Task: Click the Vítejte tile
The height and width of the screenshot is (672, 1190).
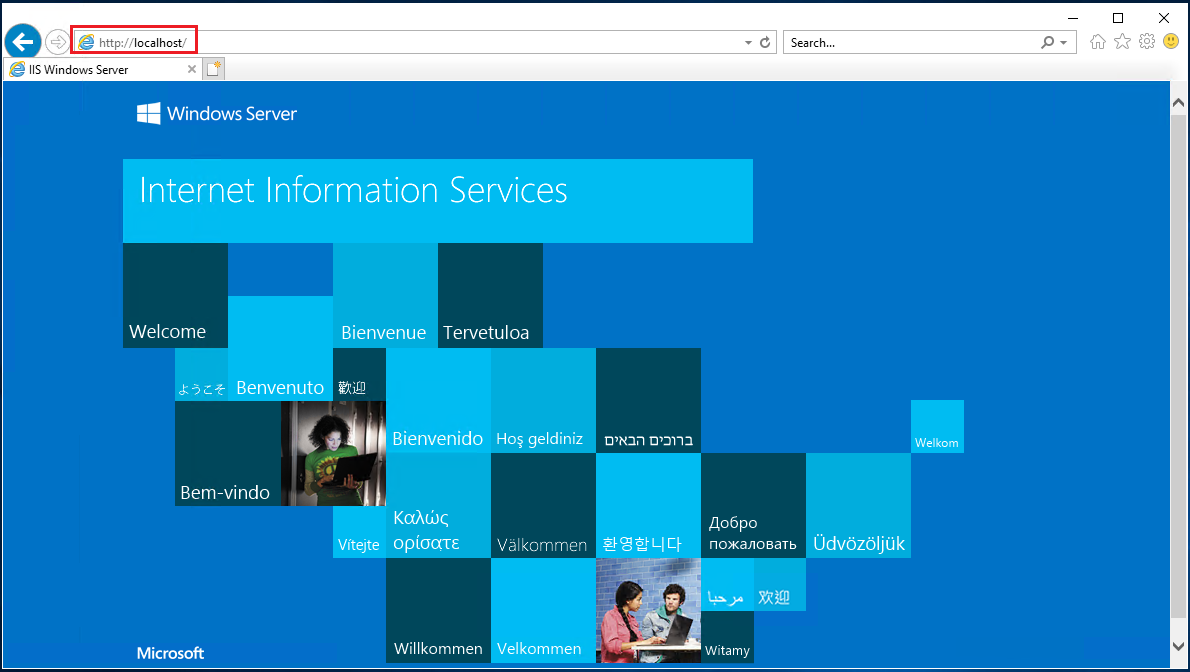Action: (359, 532)
